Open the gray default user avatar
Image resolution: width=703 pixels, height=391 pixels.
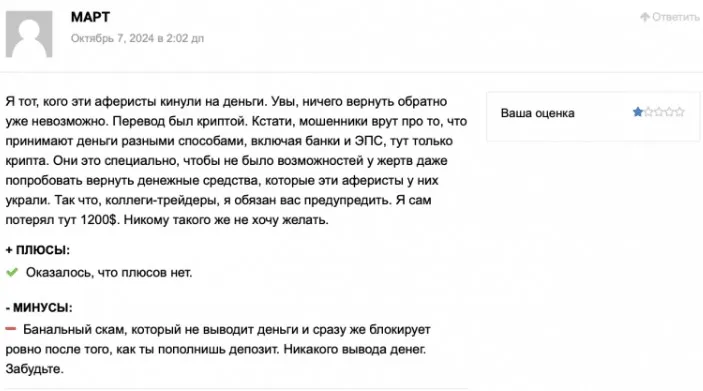29,34
